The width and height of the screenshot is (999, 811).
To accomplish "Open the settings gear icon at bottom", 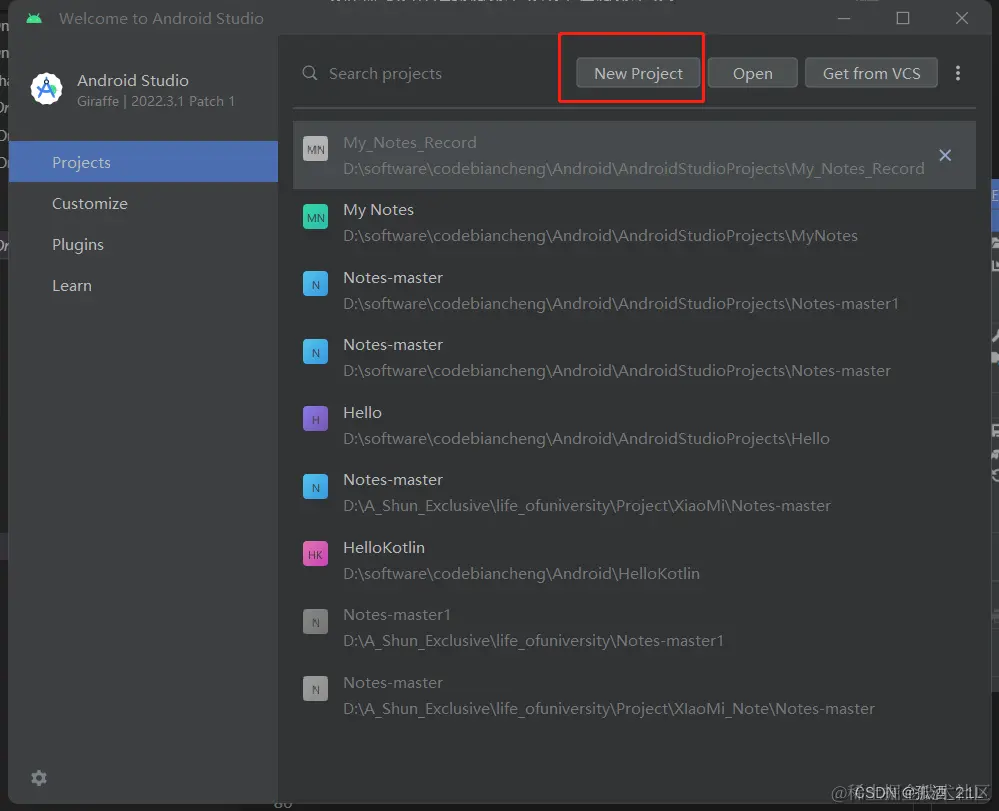I will (x=39, y=778).
